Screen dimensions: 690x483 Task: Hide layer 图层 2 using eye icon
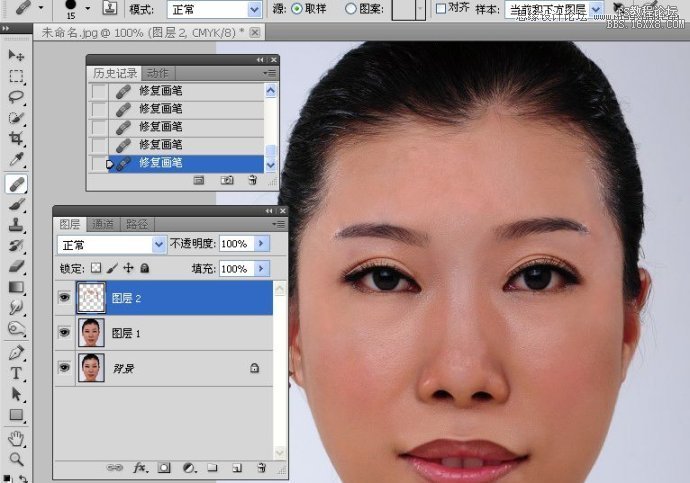click(x=65, y=297)
